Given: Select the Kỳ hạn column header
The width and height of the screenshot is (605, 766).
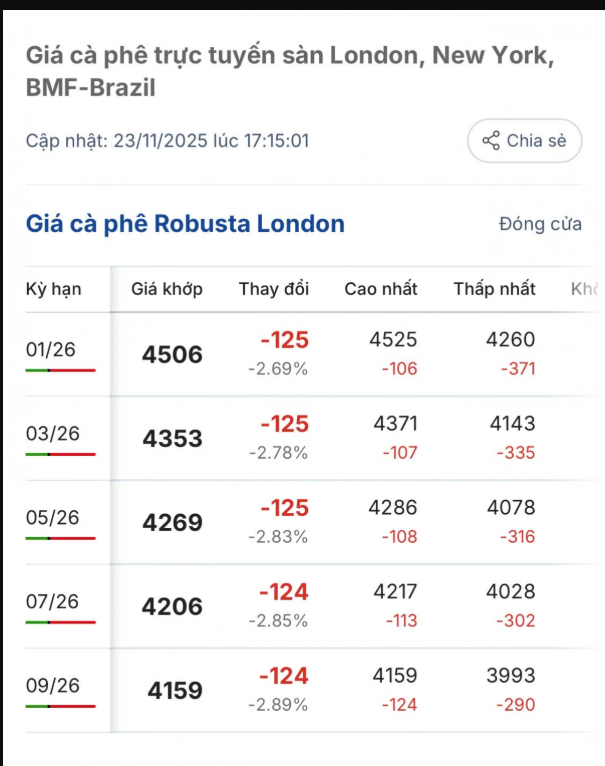Looking at the screenshot, I should pyautogui.click(x=54, y=289).
